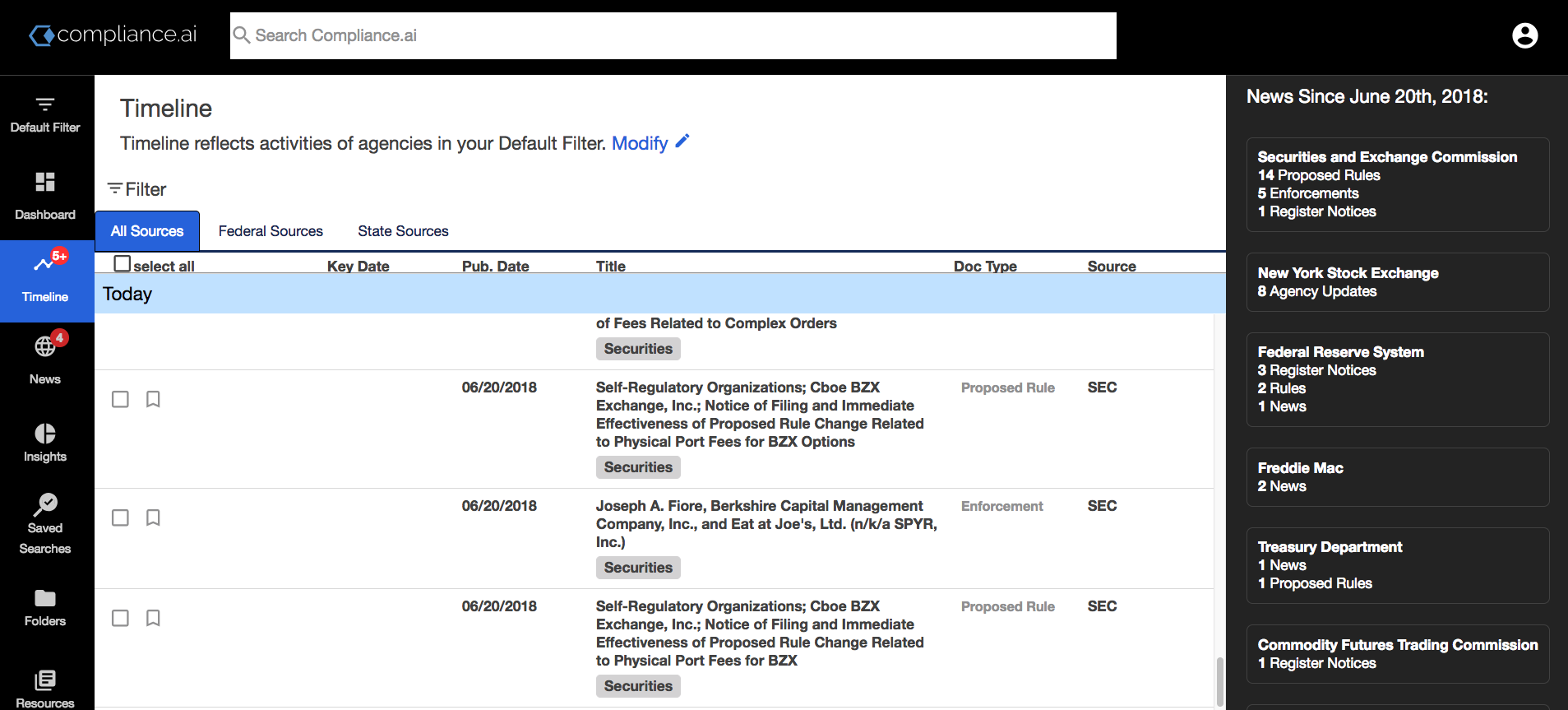Sort by the Doc Type column header

tap(985, 266)
